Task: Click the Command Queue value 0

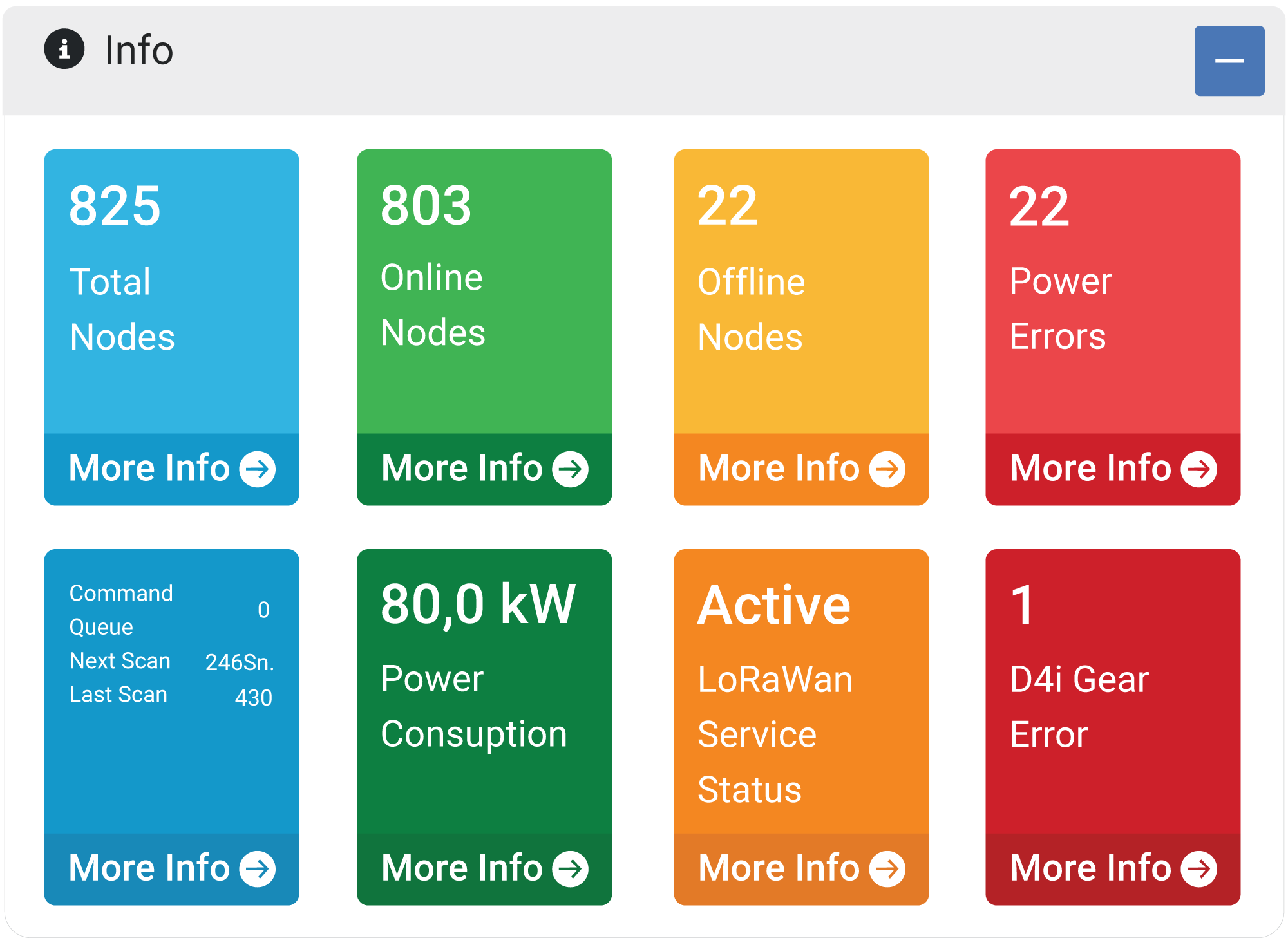Action: coord(263,610)
